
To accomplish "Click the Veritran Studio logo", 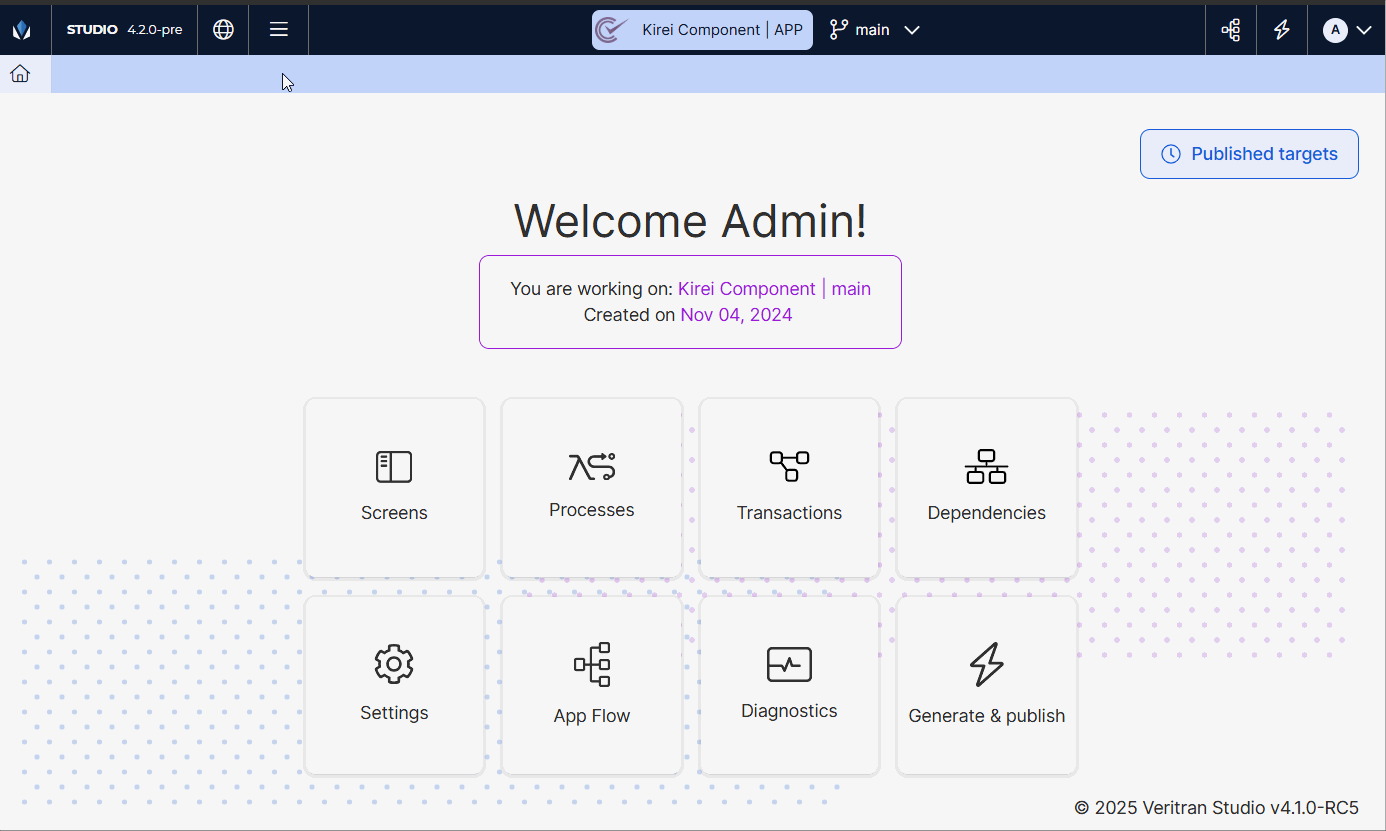I will [x=22, y=29].
